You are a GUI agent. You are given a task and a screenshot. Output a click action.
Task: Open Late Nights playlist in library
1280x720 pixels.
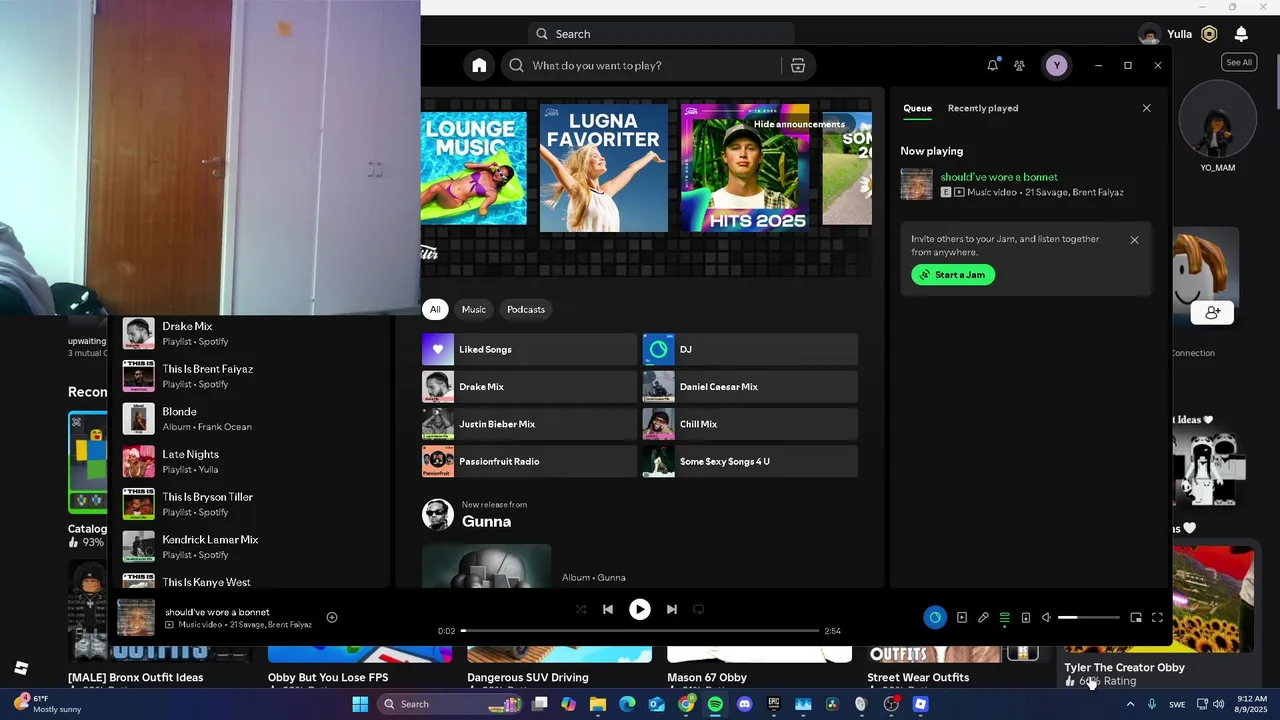248,461
